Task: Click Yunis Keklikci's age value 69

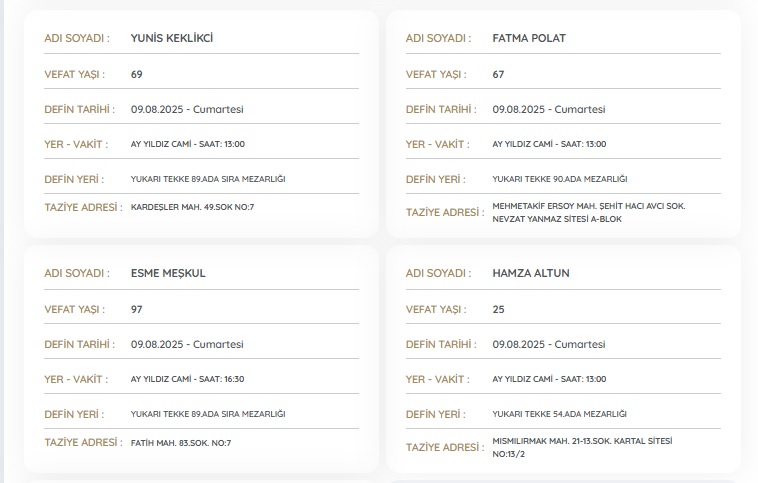Action: click(x=137, y=74)
